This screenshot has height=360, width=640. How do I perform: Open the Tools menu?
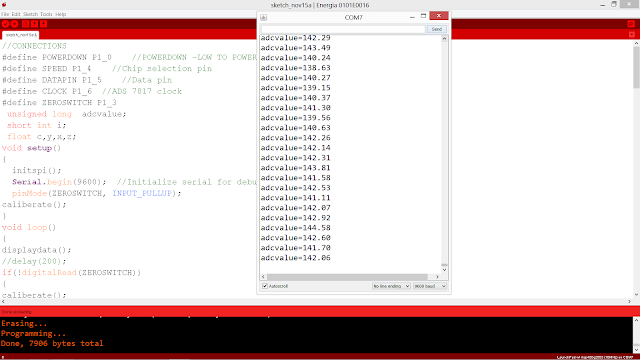pyautogui.click(x=46, y=14)
